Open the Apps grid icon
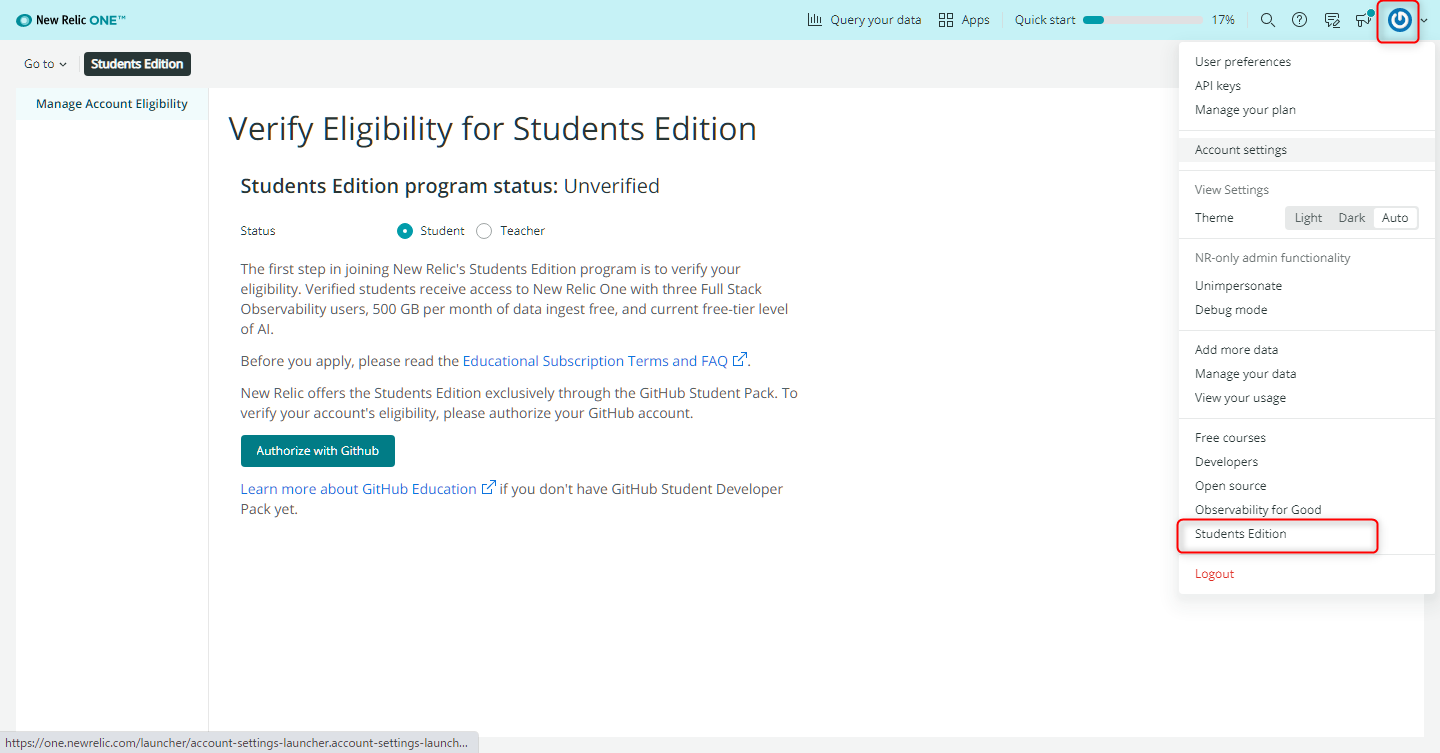The height and width of the screenshot is (753, 1440). [x=946, y=20]
